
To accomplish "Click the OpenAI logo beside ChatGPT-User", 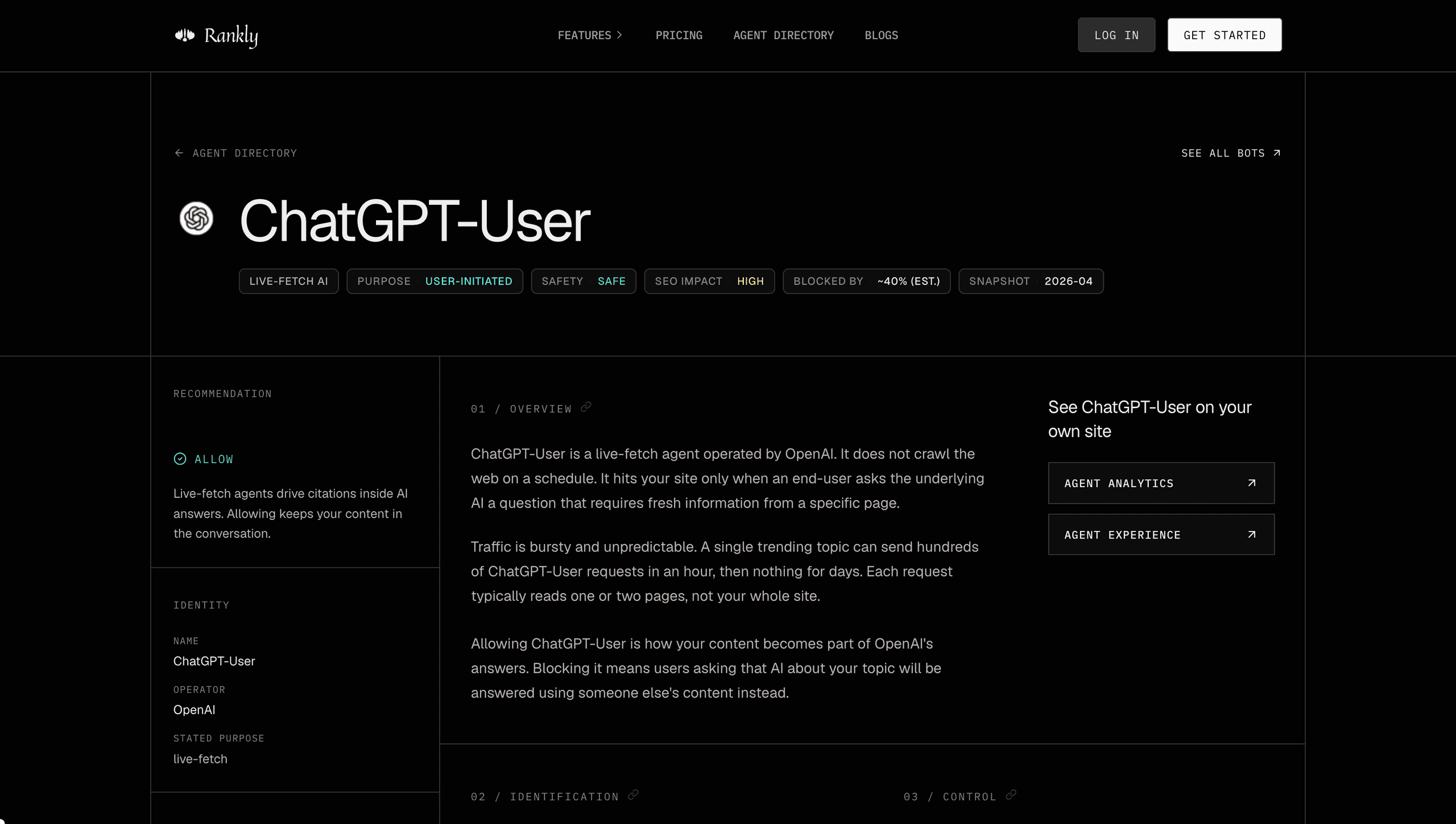I will (196, 219).
